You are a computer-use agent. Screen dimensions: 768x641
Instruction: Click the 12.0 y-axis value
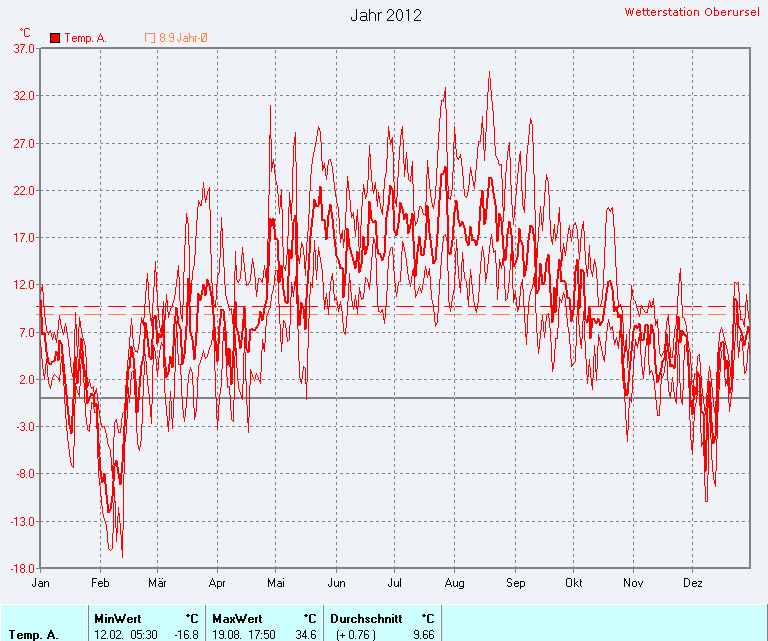click(x=24, y=285)
